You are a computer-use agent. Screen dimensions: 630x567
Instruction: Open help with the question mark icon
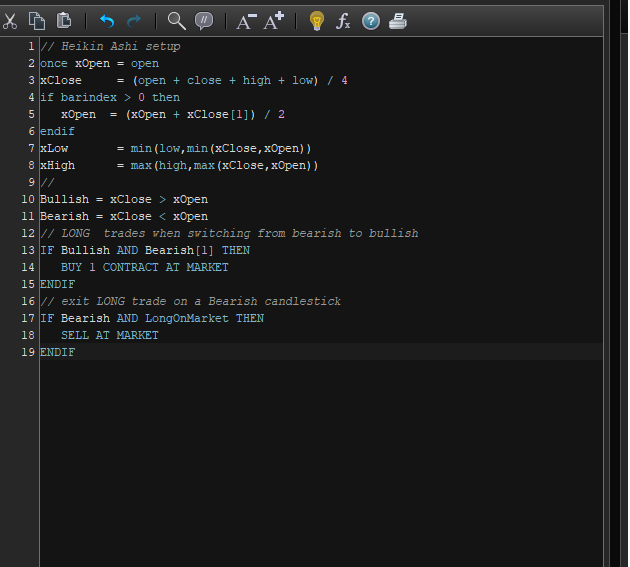370,21
